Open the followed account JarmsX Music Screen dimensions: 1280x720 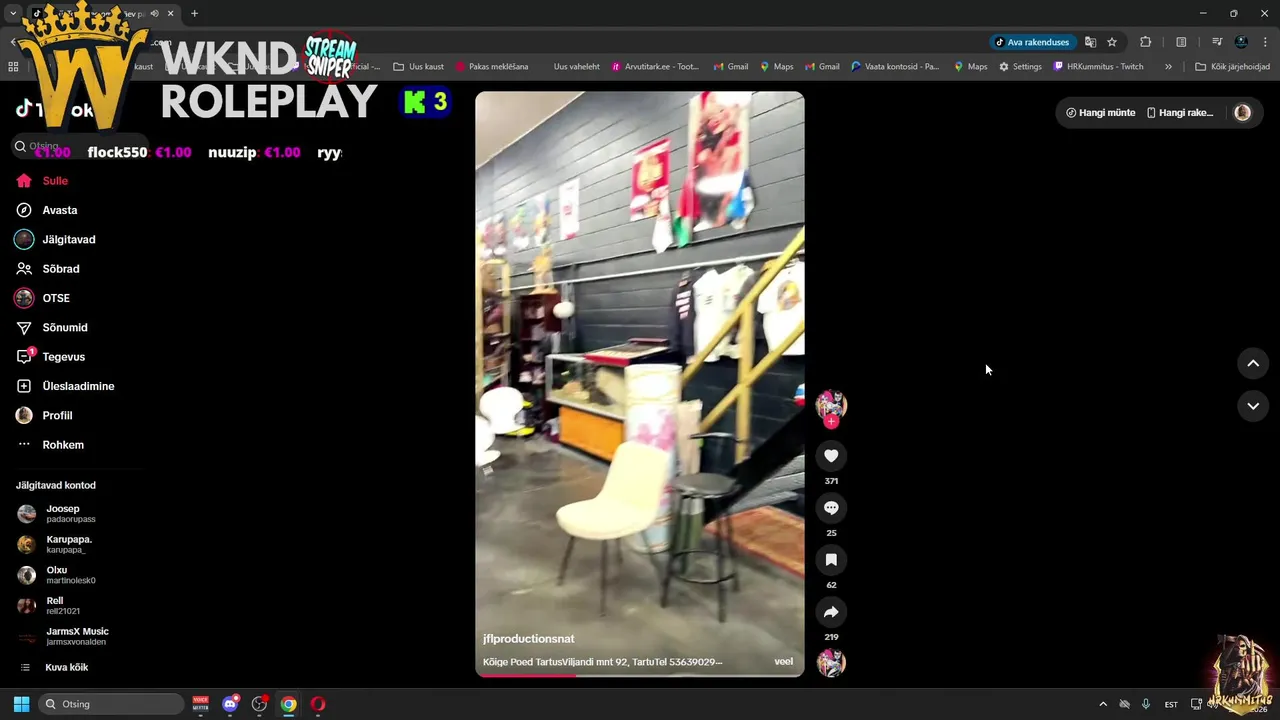(x=65, y=636)
